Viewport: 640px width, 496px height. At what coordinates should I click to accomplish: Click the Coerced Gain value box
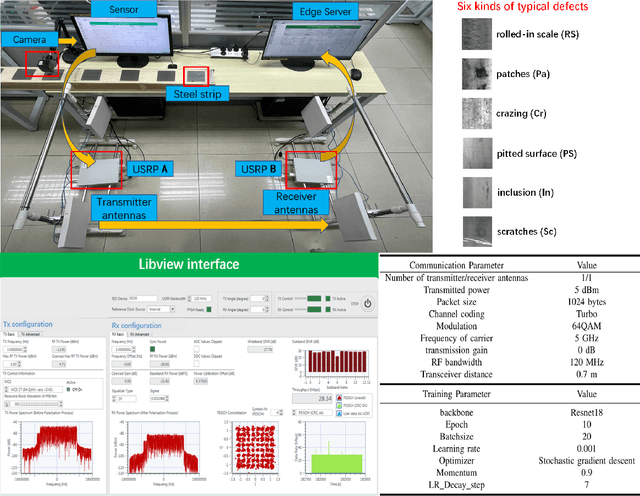(122, 381)
